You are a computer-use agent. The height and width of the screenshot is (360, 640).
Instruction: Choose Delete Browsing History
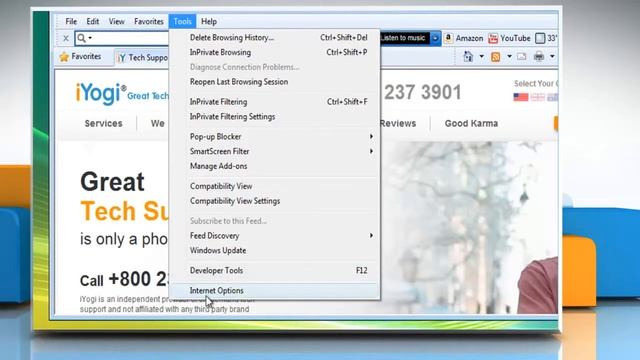274,38
